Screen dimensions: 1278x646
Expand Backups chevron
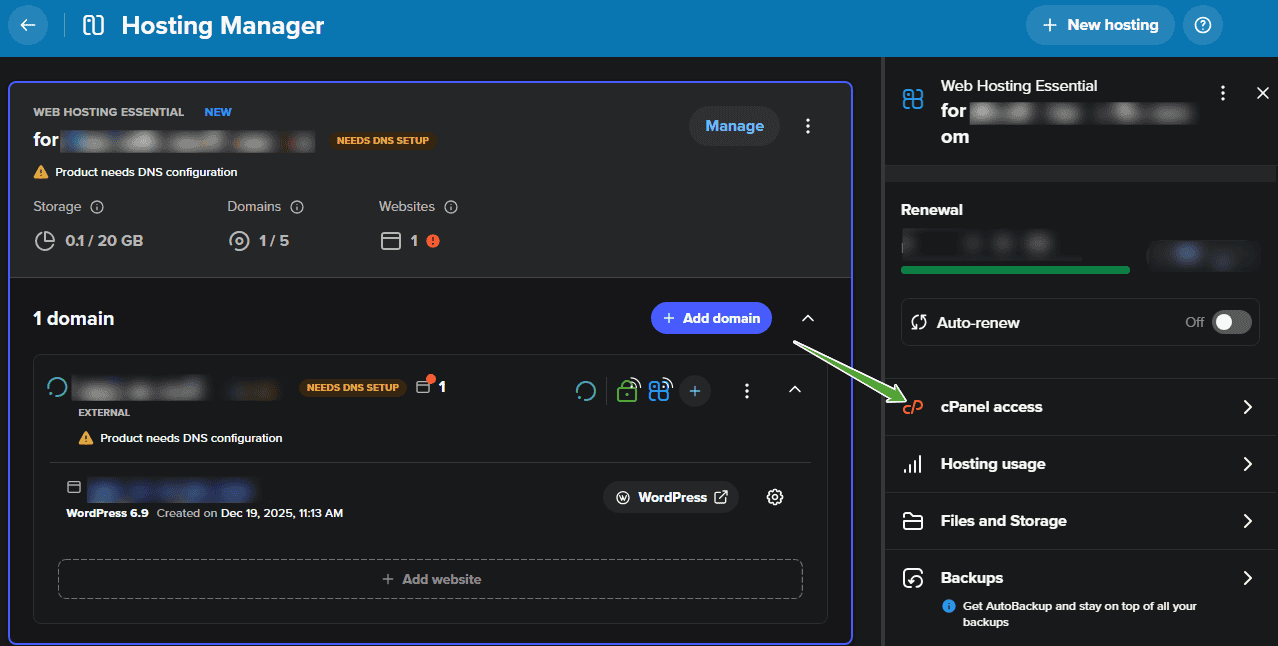coord(1247,578)
